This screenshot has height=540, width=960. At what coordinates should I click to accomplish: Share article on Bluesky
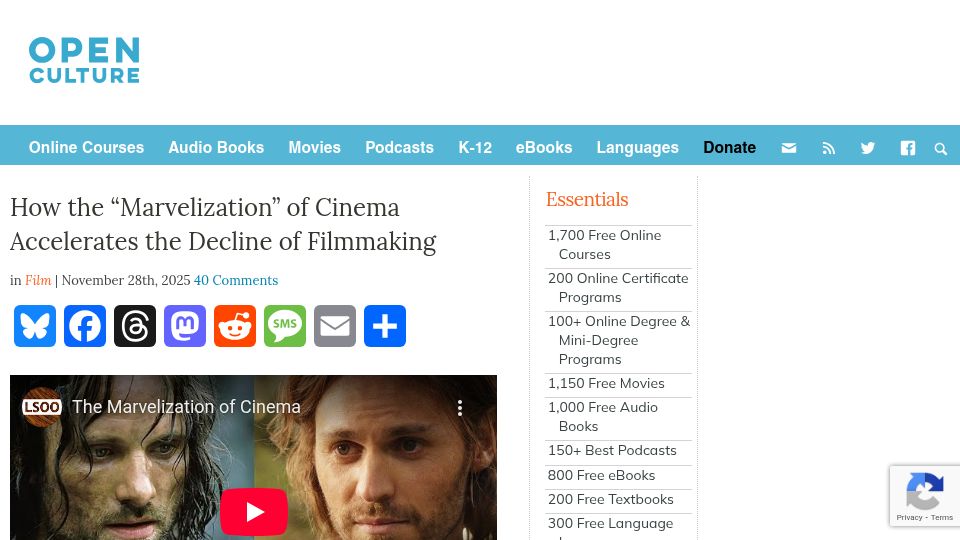[35, 326]
